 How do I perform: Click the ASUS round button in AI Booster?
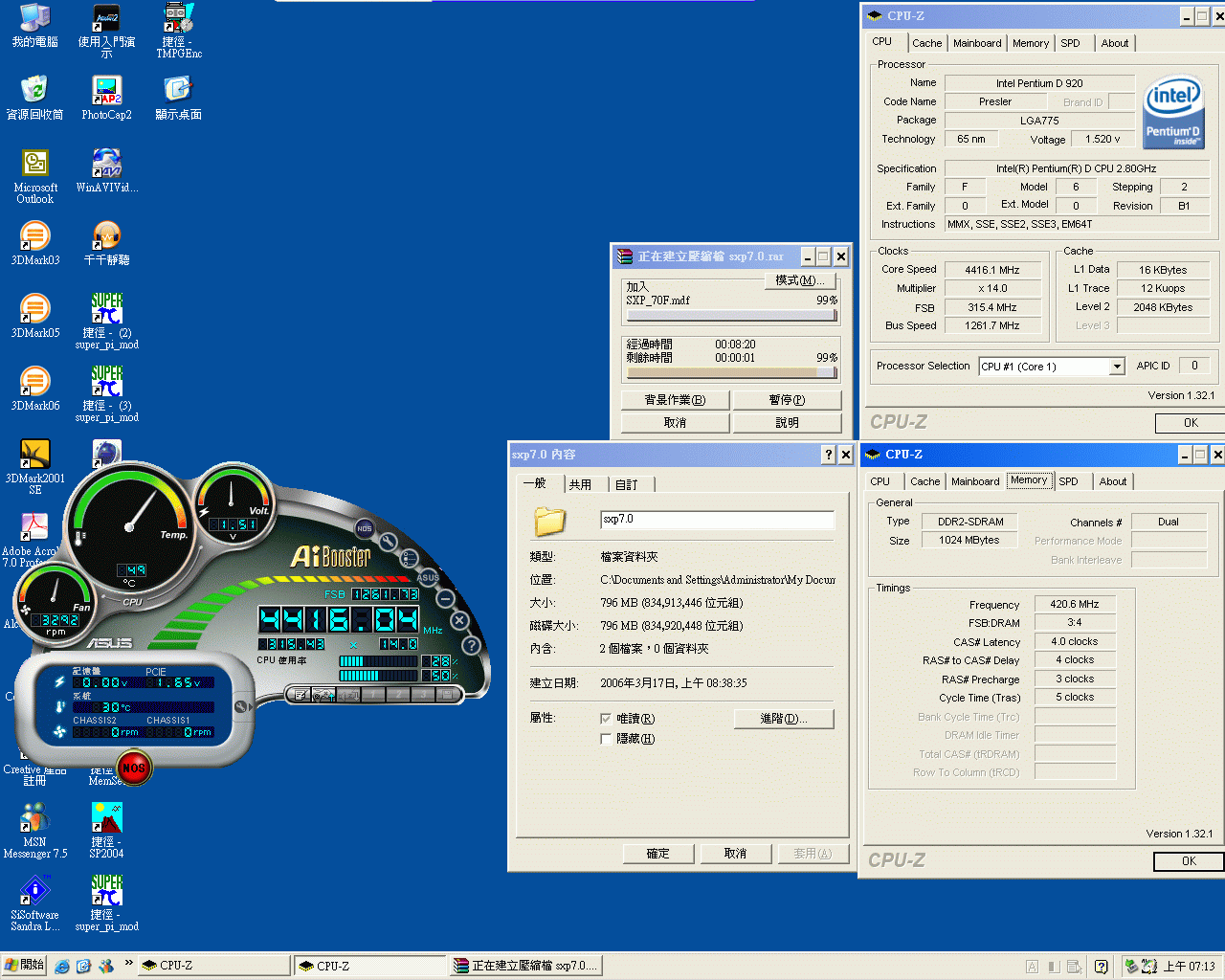(427, 577)
